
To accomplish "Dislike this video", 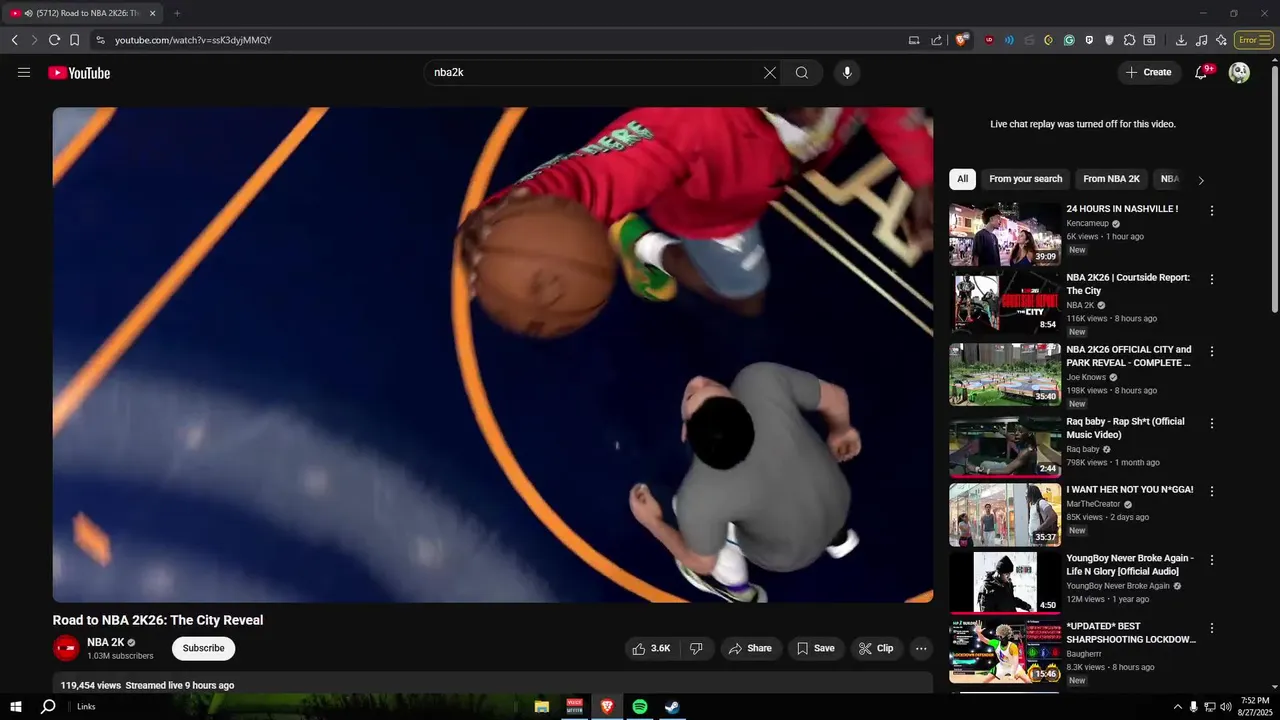I will click(696, 648).
